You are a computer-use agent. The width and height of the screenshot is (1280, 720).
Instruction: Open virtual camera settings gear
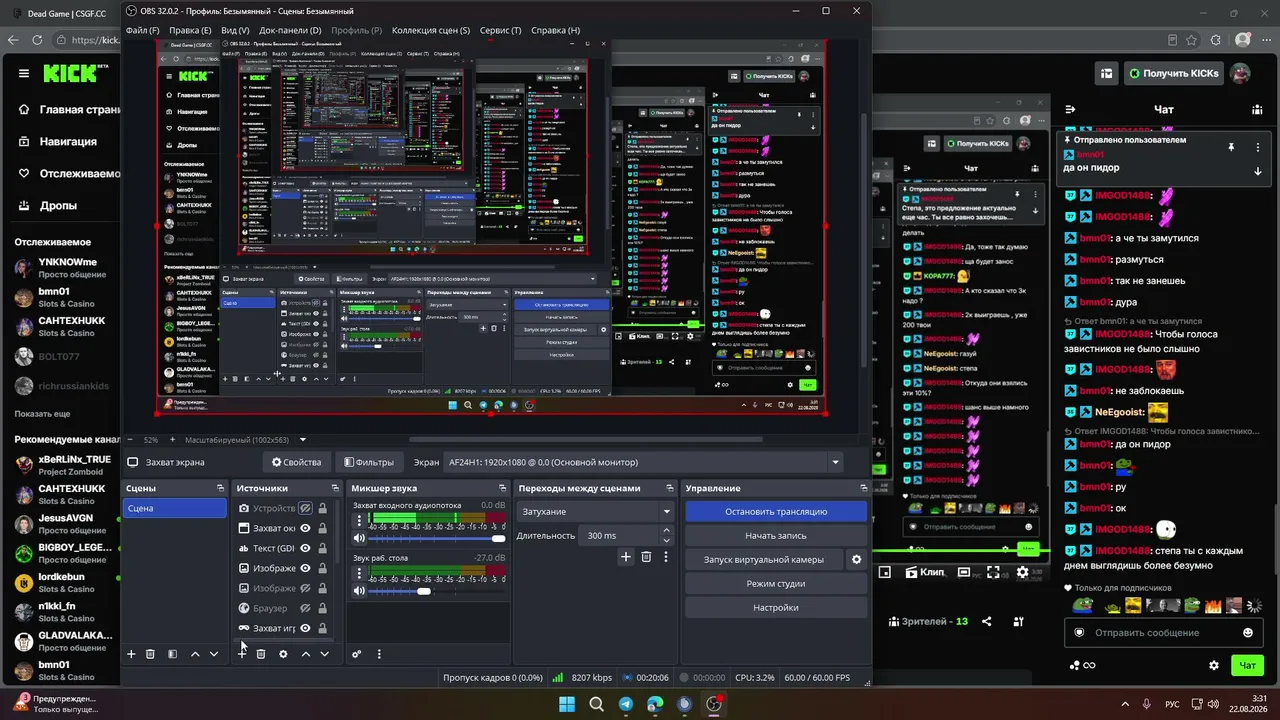click(x=856, y=560)
